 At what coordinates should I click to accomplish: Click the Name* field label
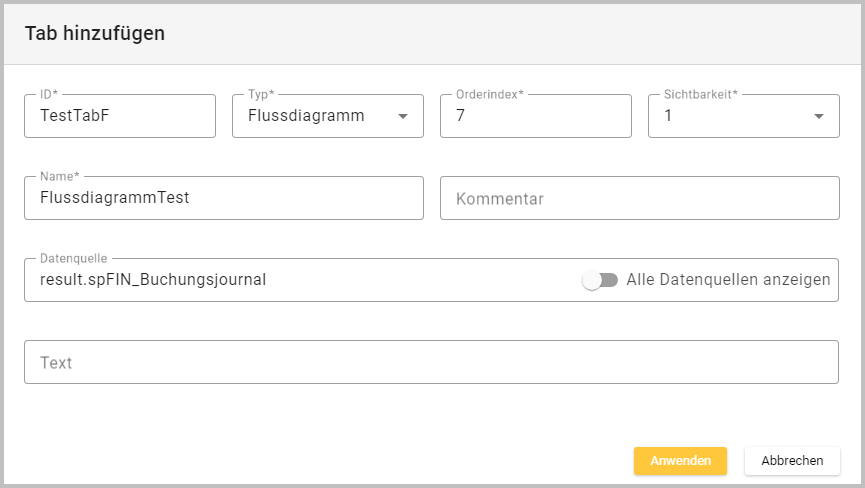point(60,176)
